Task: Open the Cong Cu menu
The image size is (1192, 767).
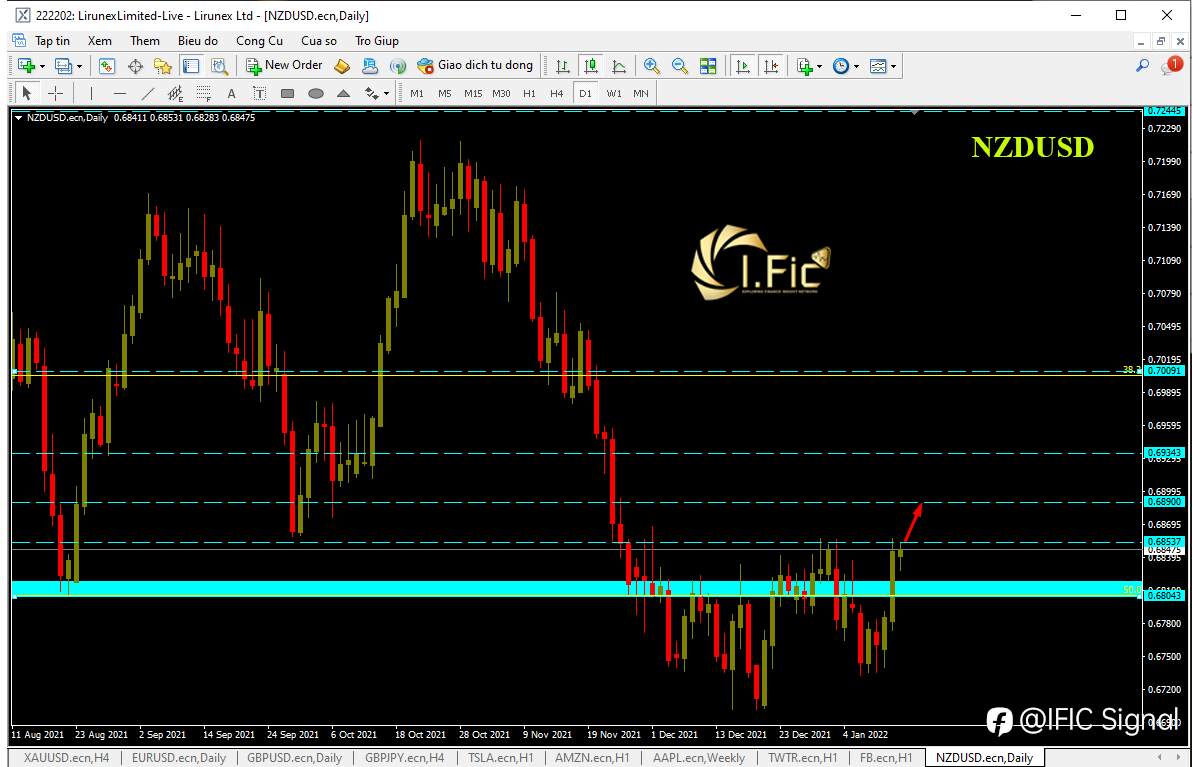Action: tap(259, 41)
